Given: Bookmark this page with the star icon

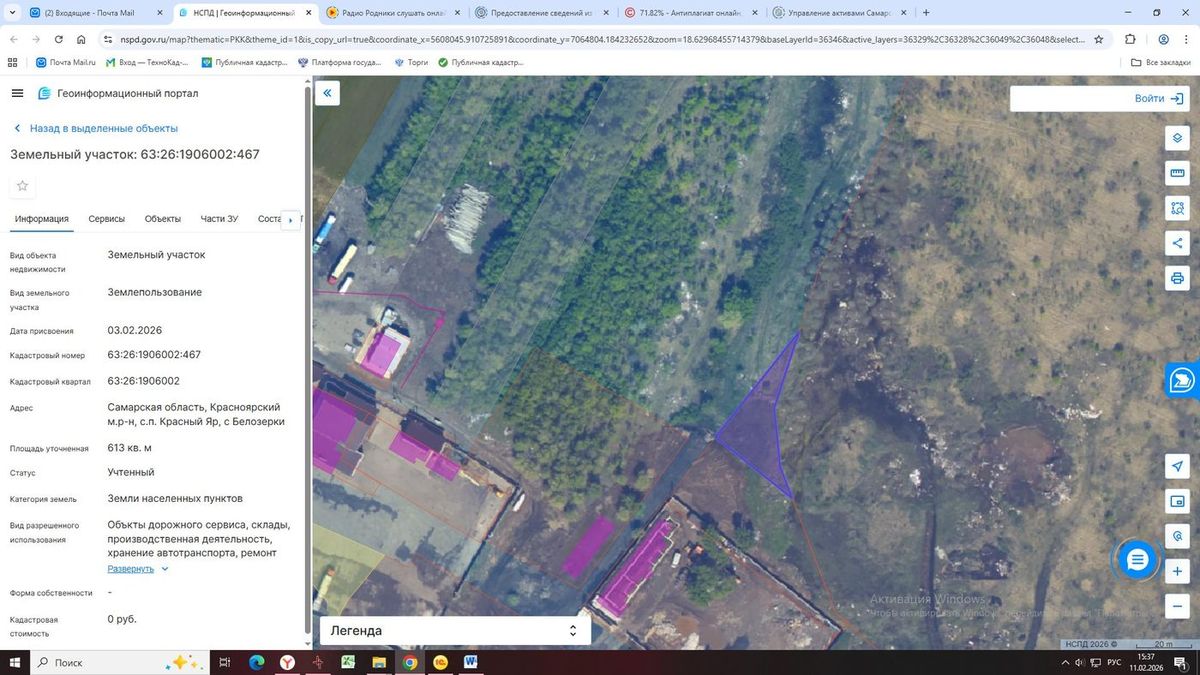Looking at the screenshot, I should [x=1098, y=39].
